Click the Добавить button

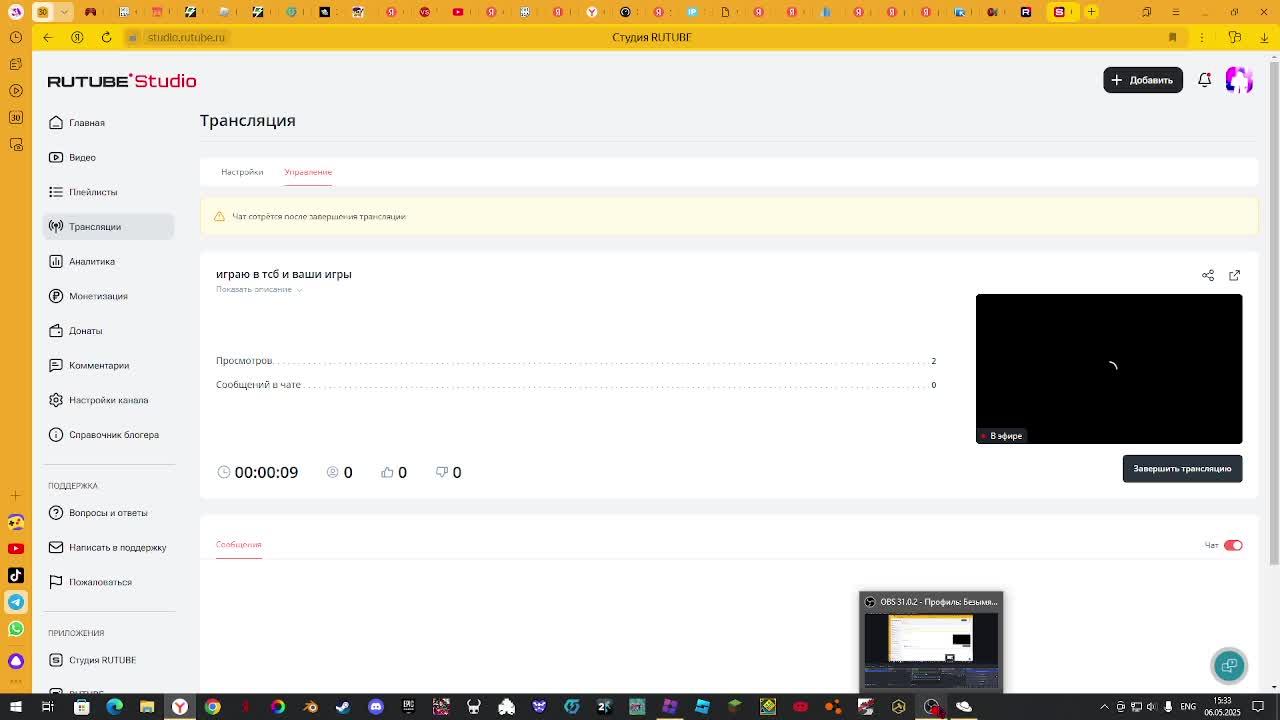(1142, 80)
